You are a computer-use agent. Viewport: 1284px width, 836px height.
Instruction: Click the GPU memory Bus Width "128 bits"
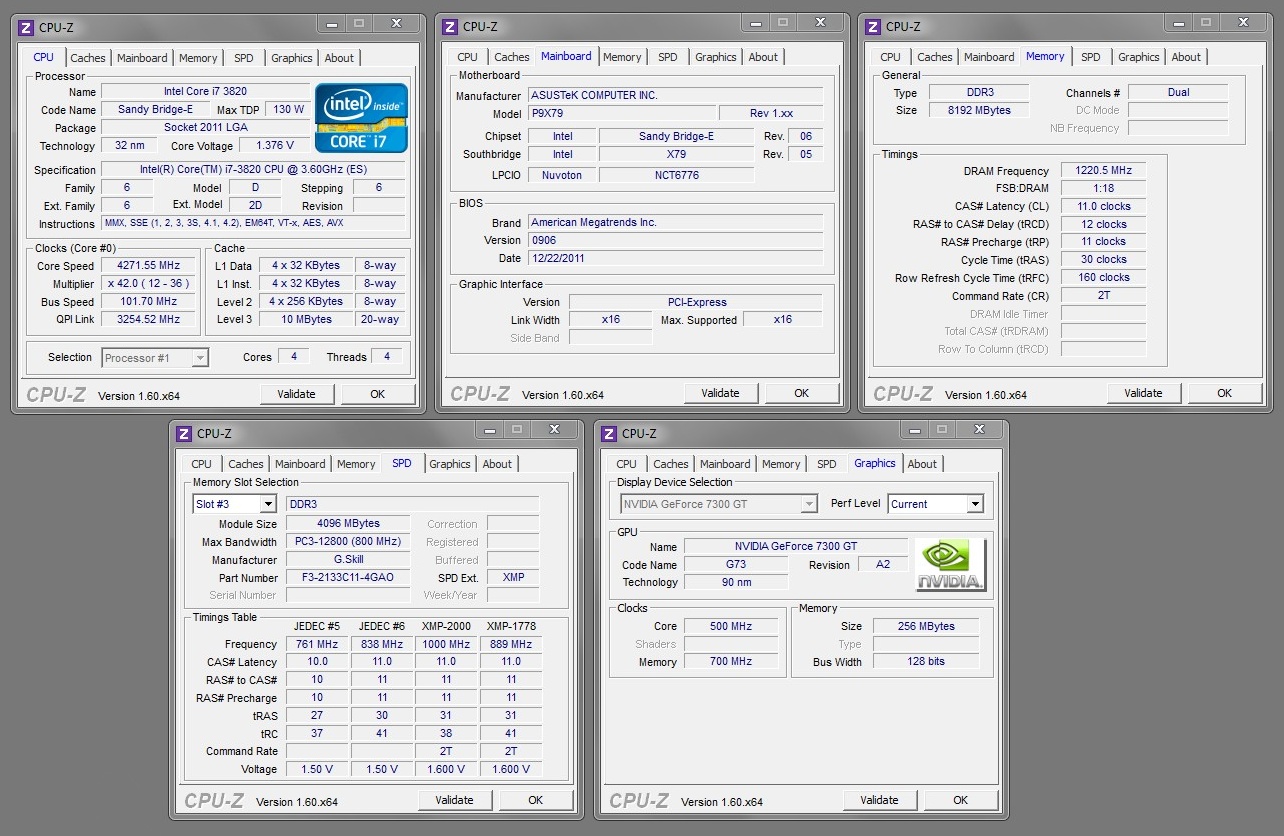click(x=926, y=662)
